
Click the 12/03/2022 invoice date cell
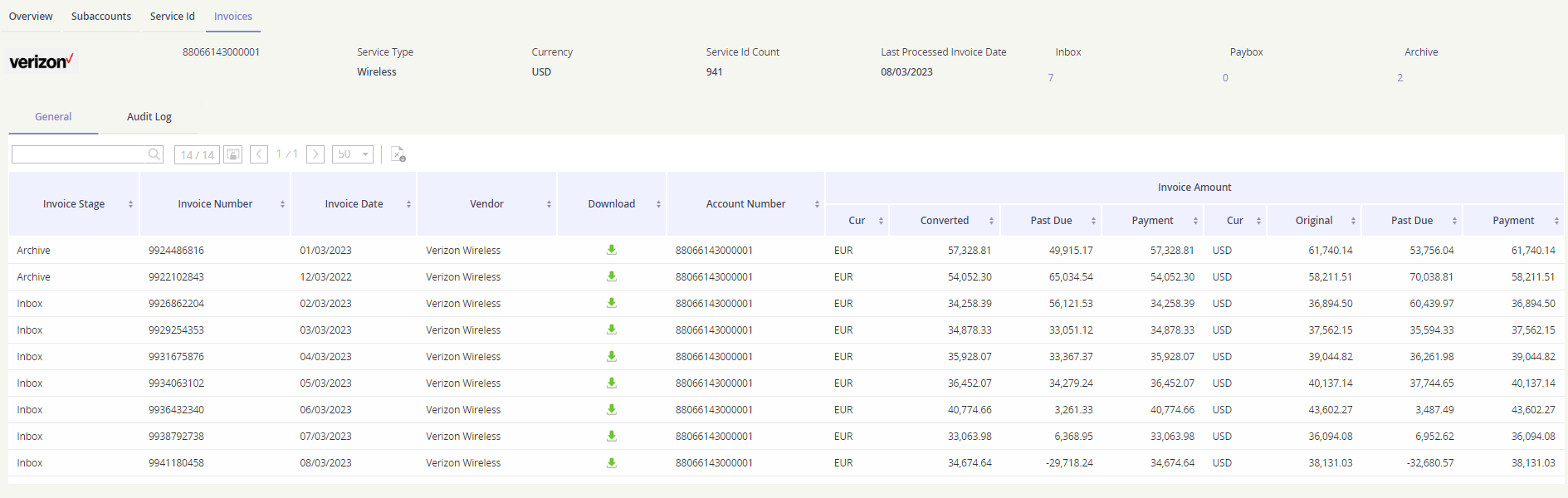(325, 277)
